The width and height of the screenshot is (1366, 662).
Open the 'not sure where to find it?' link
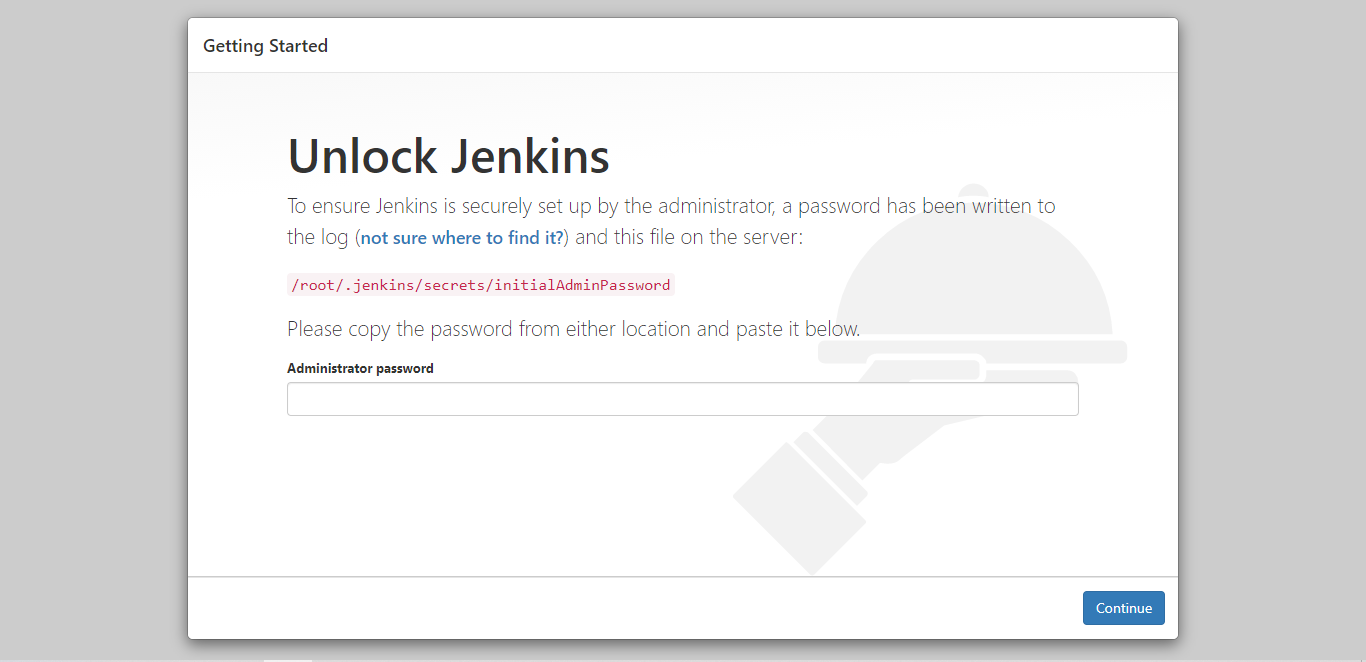[x=462, y=238]
